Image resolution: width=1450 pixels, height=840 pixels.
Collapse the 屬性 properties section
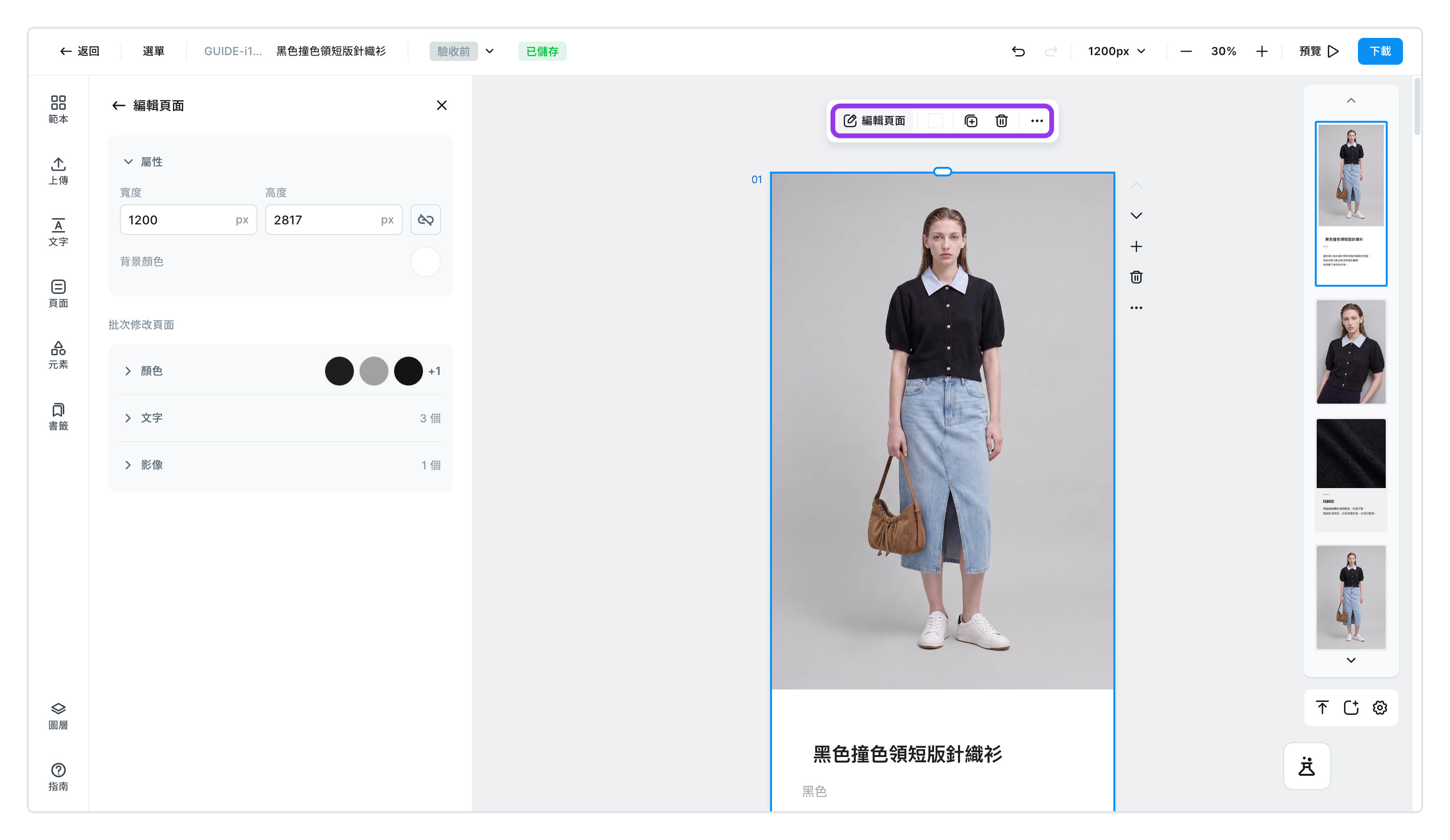point(129,162)
